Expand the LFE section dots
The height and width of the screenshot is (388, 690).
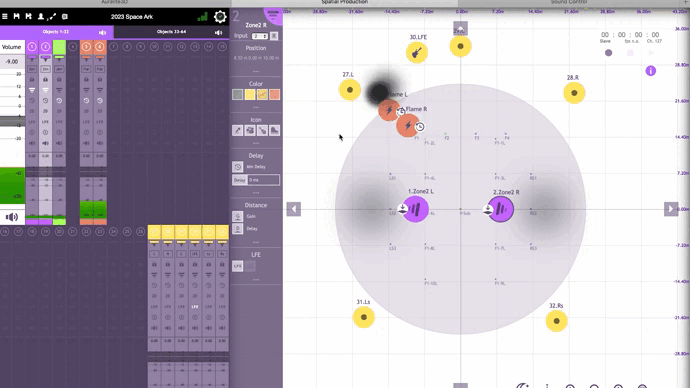coord(256,279)
